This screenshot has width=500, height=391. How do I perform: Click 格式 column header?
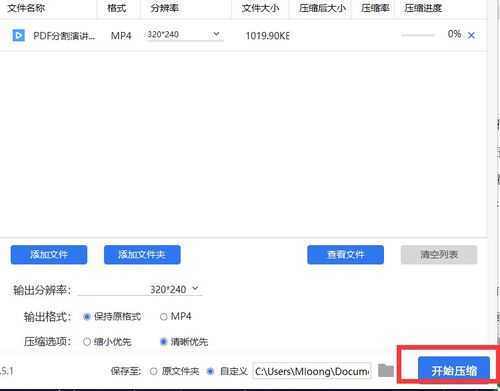(117, 8)
